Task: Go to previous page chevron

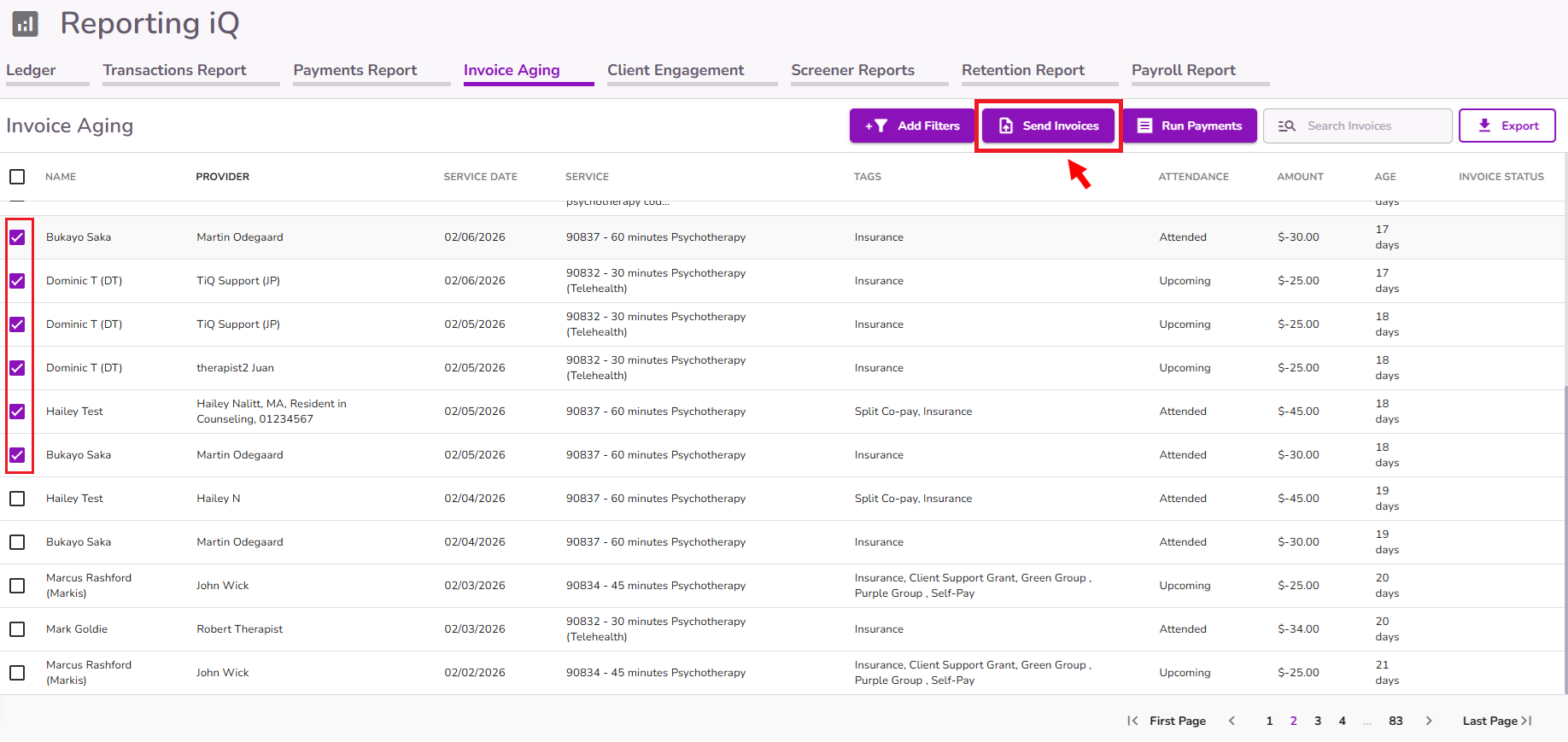Action: (1232, 721)
